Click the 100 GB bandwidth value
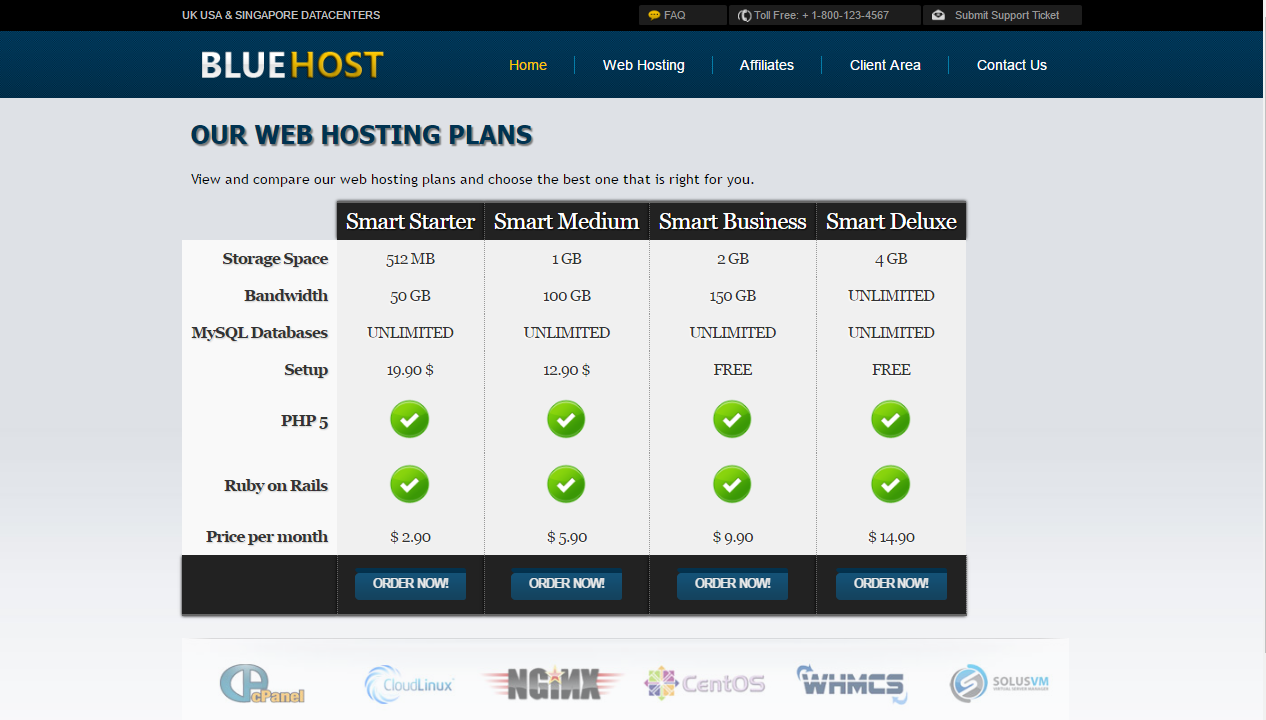 [x=566, y=296]
